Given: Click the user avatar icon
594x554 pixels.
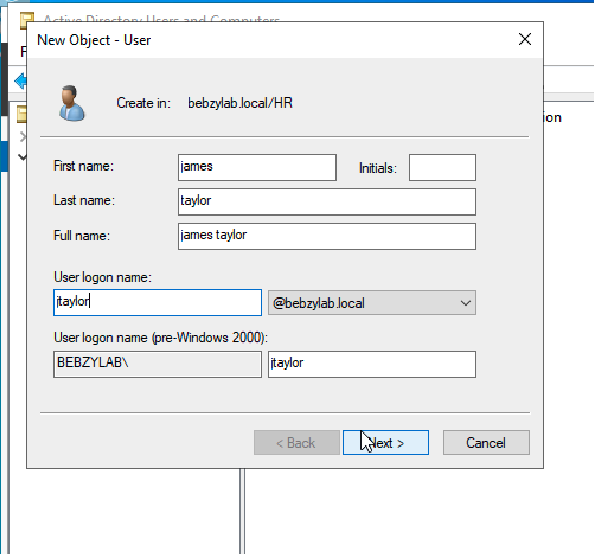Looking at the screenshot, I should (72, 103).
